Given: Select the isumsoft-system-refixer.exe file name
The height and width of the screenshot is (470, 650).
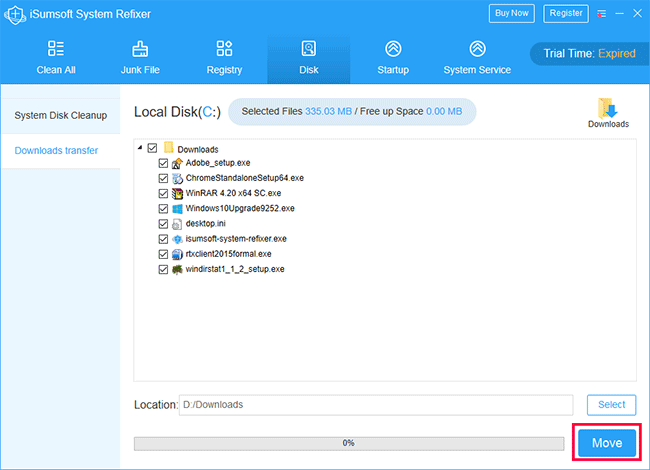Looking at the screenshot, I should tap(236, 239).
